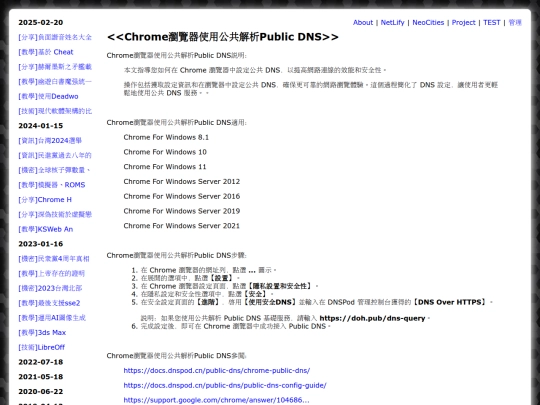
Task: Open the [技術]現代軟體架構的比 article
Action: pyautogui.click(x=55, y=111)
